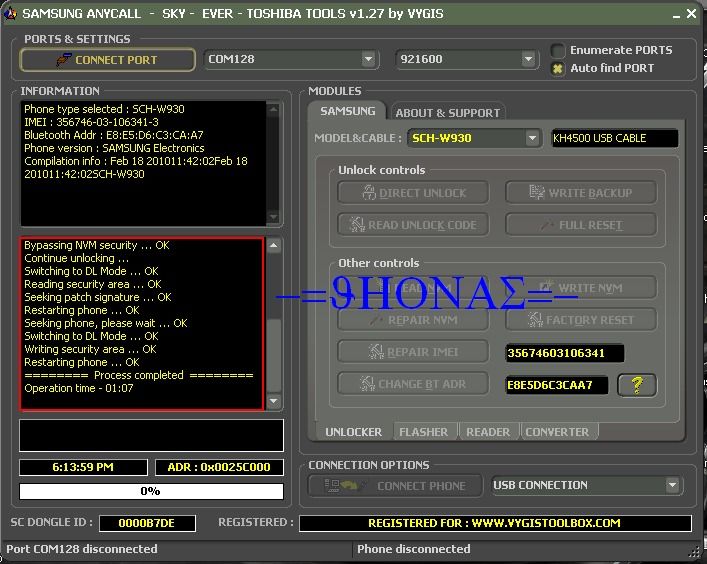Close the VYGIS tools window

pos(691,14)
